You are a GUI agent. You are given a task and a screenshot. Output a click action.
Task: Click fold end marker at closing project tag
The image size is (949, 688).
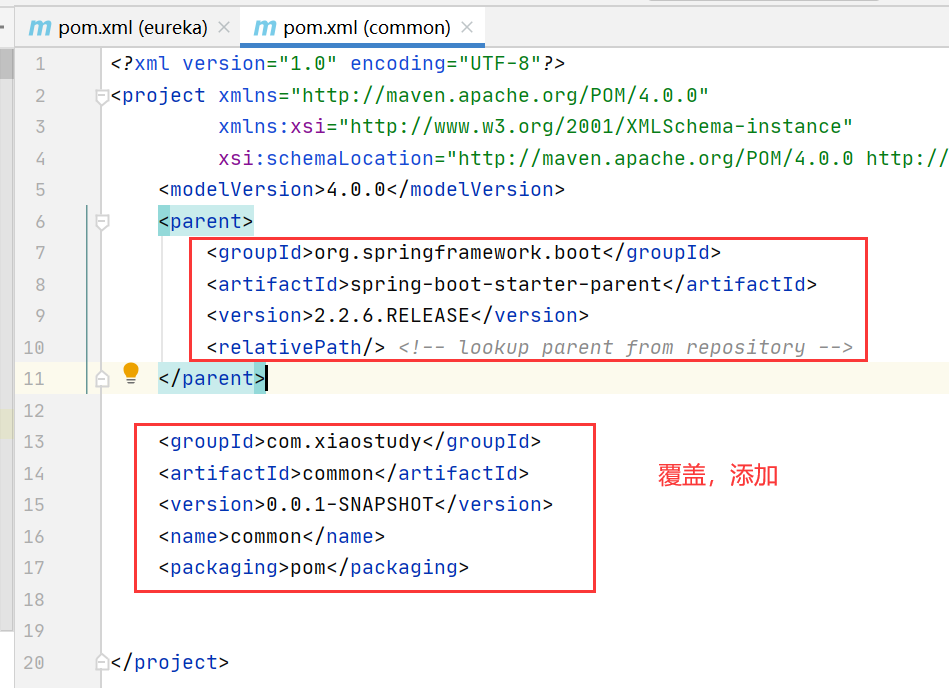pos(102,663)
